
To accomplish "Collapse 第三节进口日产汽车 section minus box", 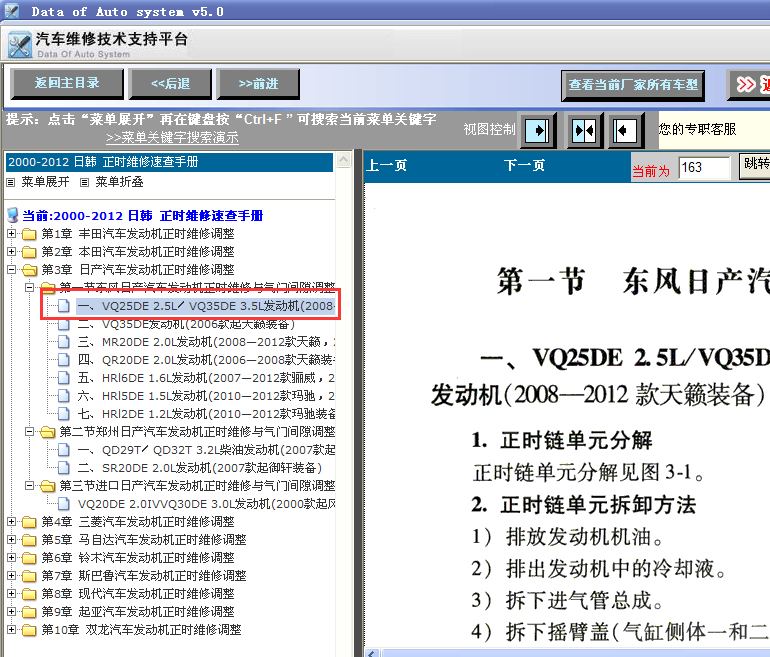I will (29, 486).
